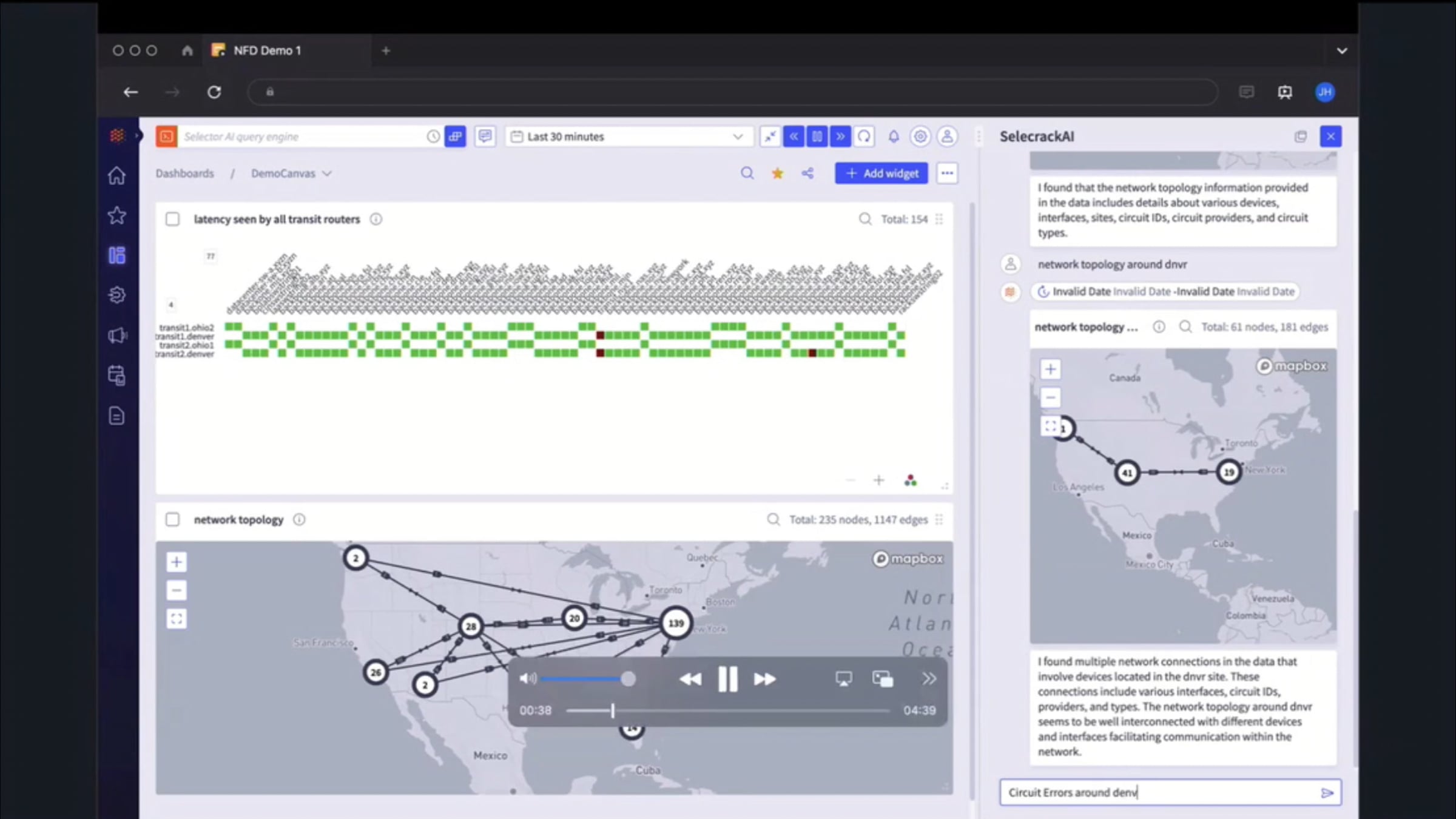Go back in the browser
This screenshot has width=1456, height=819.
130,92
